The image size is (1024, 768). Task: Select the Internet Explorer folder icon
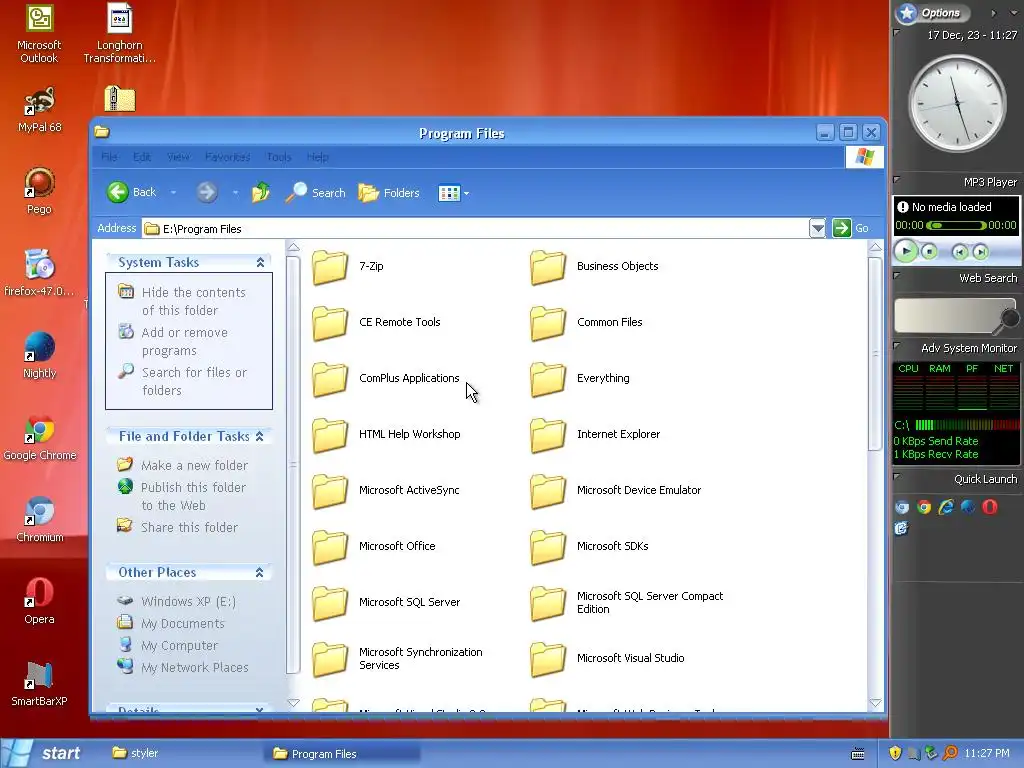click(548, 435)
